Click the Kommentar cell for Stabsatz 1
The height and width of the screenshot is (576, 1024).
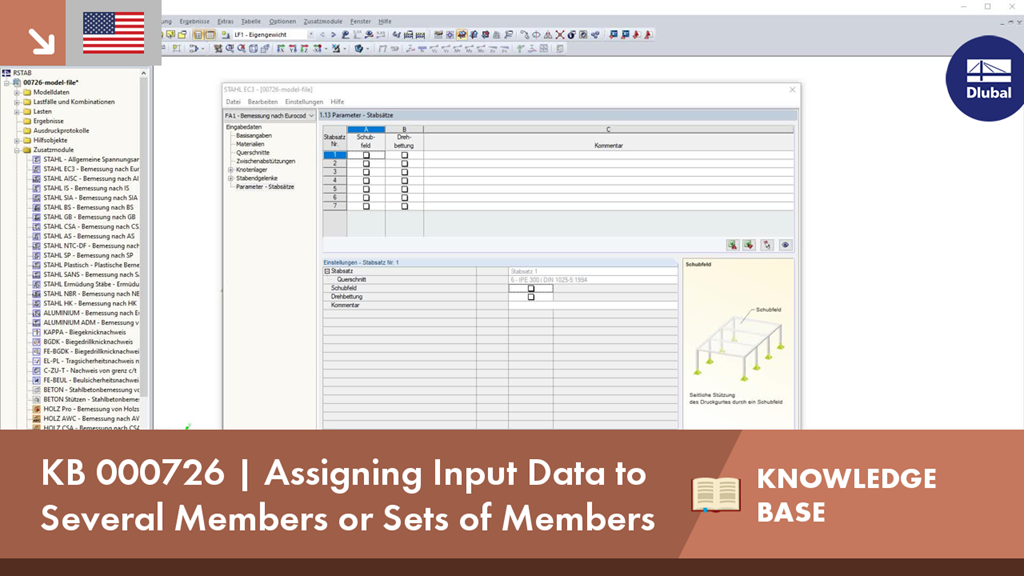click(x=608, y=155)
